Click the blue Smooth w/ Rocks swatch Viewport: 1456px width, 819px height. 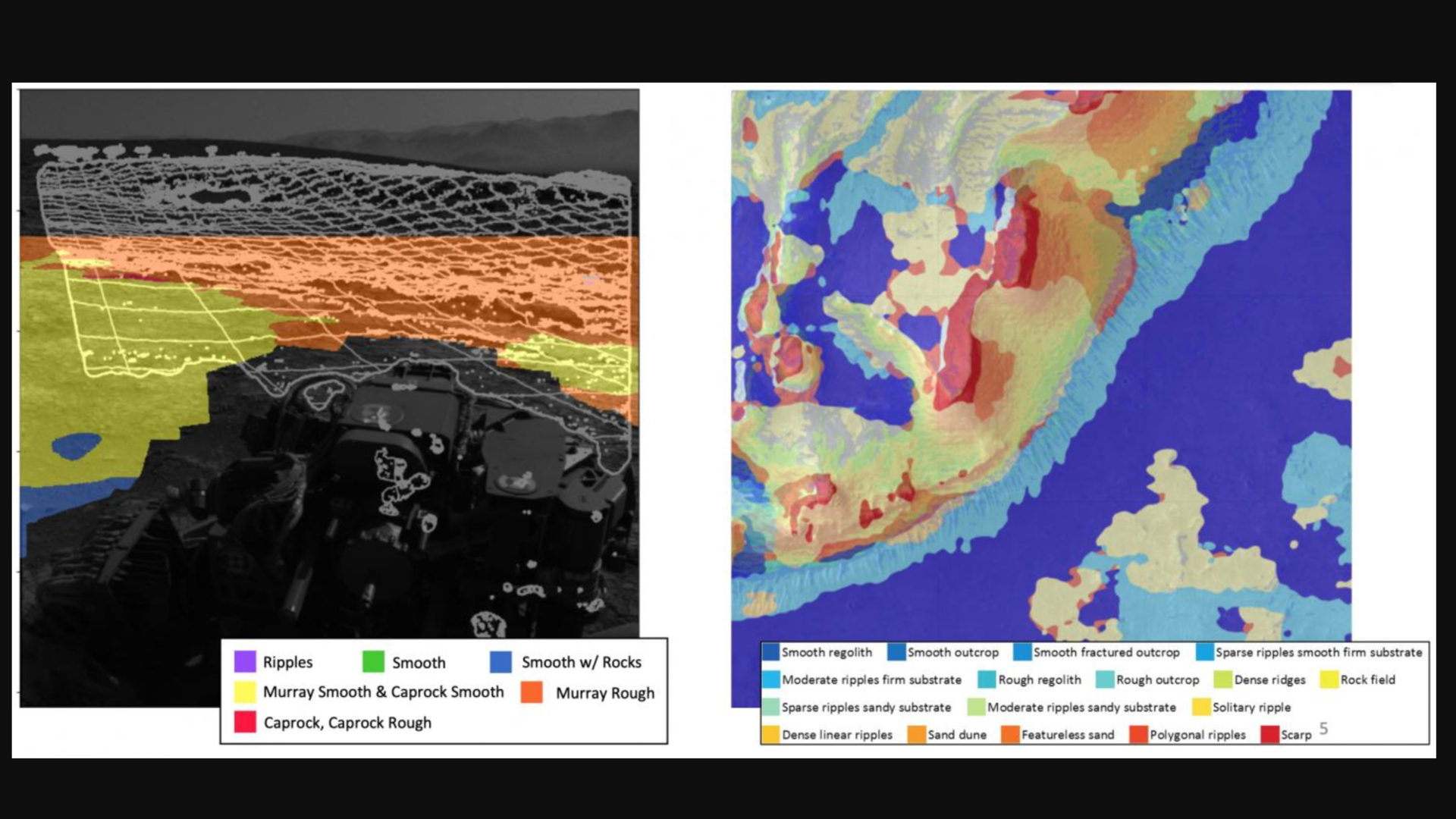coord(500,661)
